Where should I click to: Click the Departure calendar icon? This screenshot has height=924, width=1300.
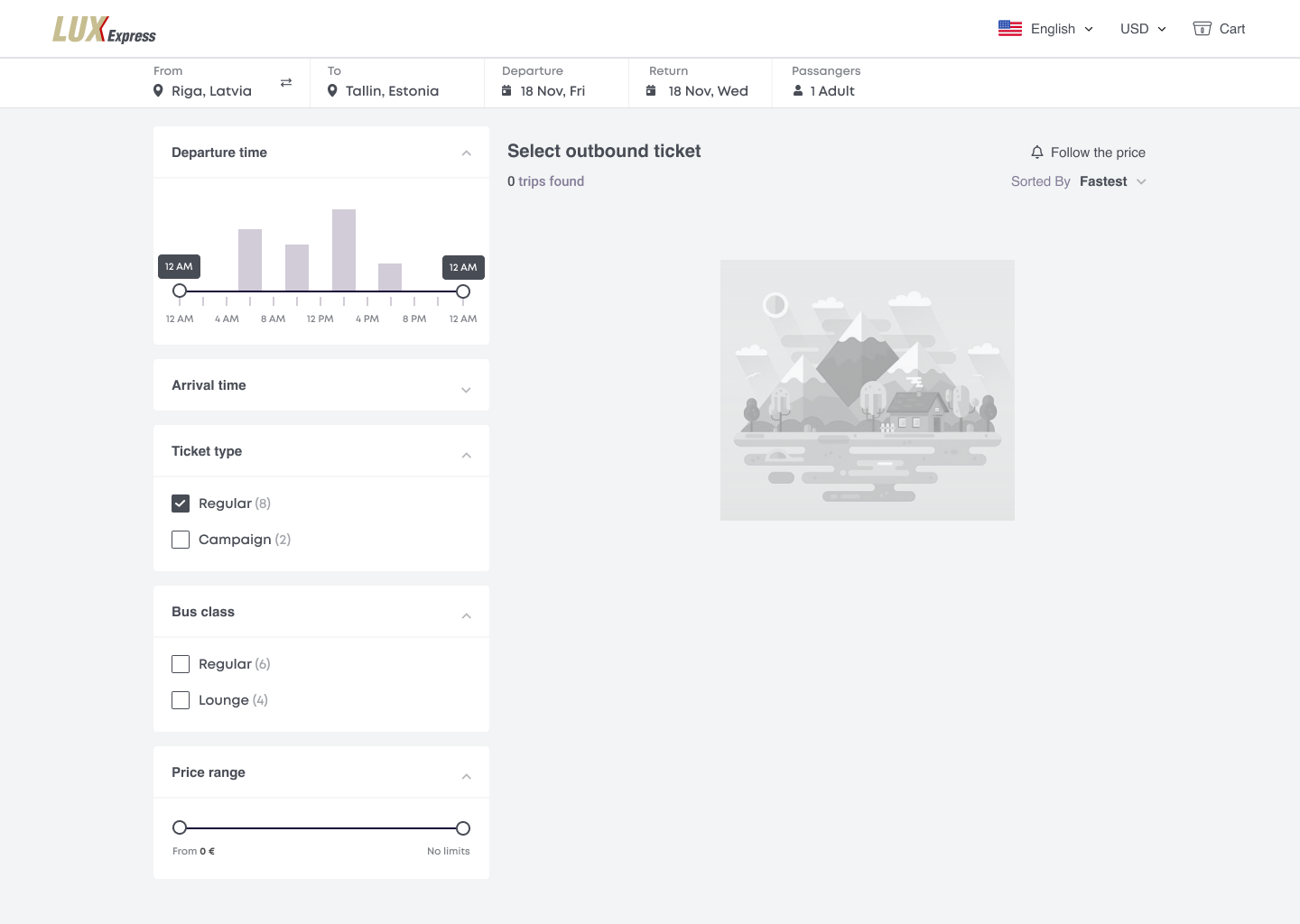click(506, 91)
